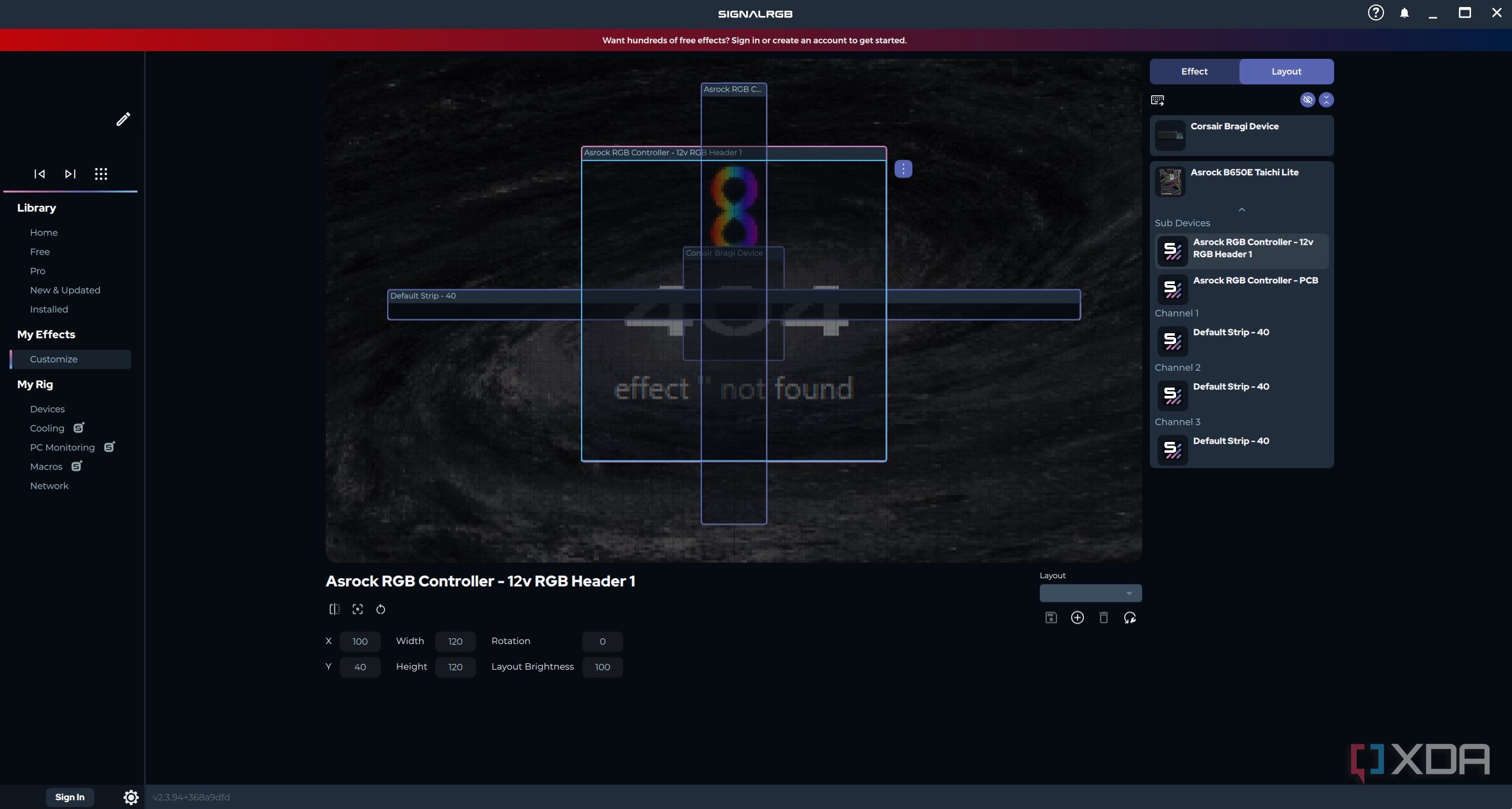Collapse all devices in the list
Image resolution: width=1512 pixels, height=809 pixels.
(x=1326, y=100)
